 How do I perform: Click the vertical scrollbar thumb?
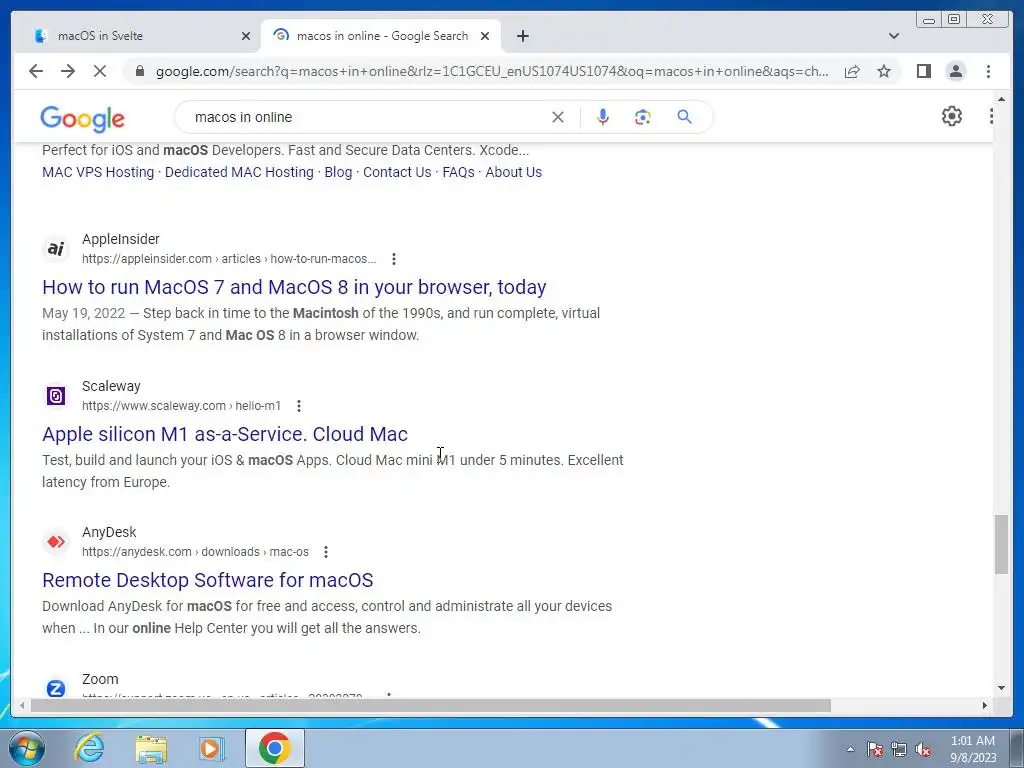click(x=1001, y=544)
